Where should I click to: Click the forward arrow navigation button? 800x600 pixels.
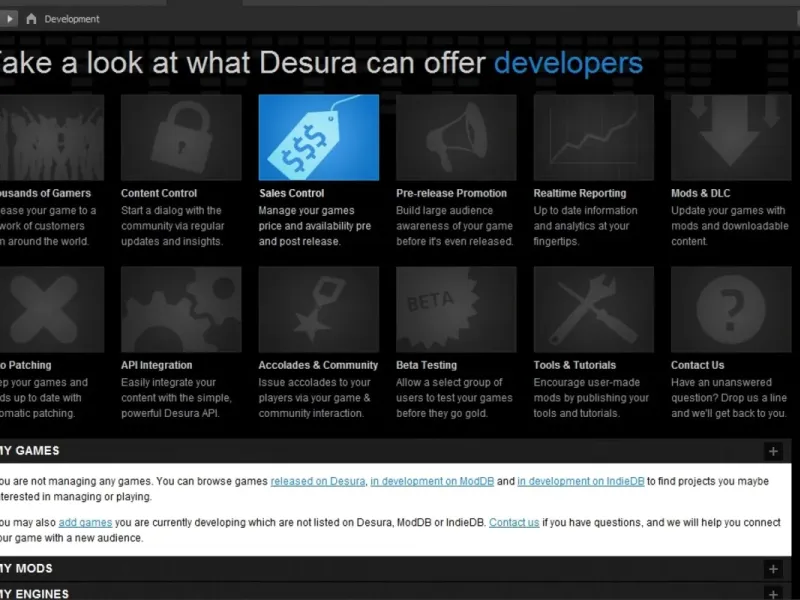click(9, 19)
